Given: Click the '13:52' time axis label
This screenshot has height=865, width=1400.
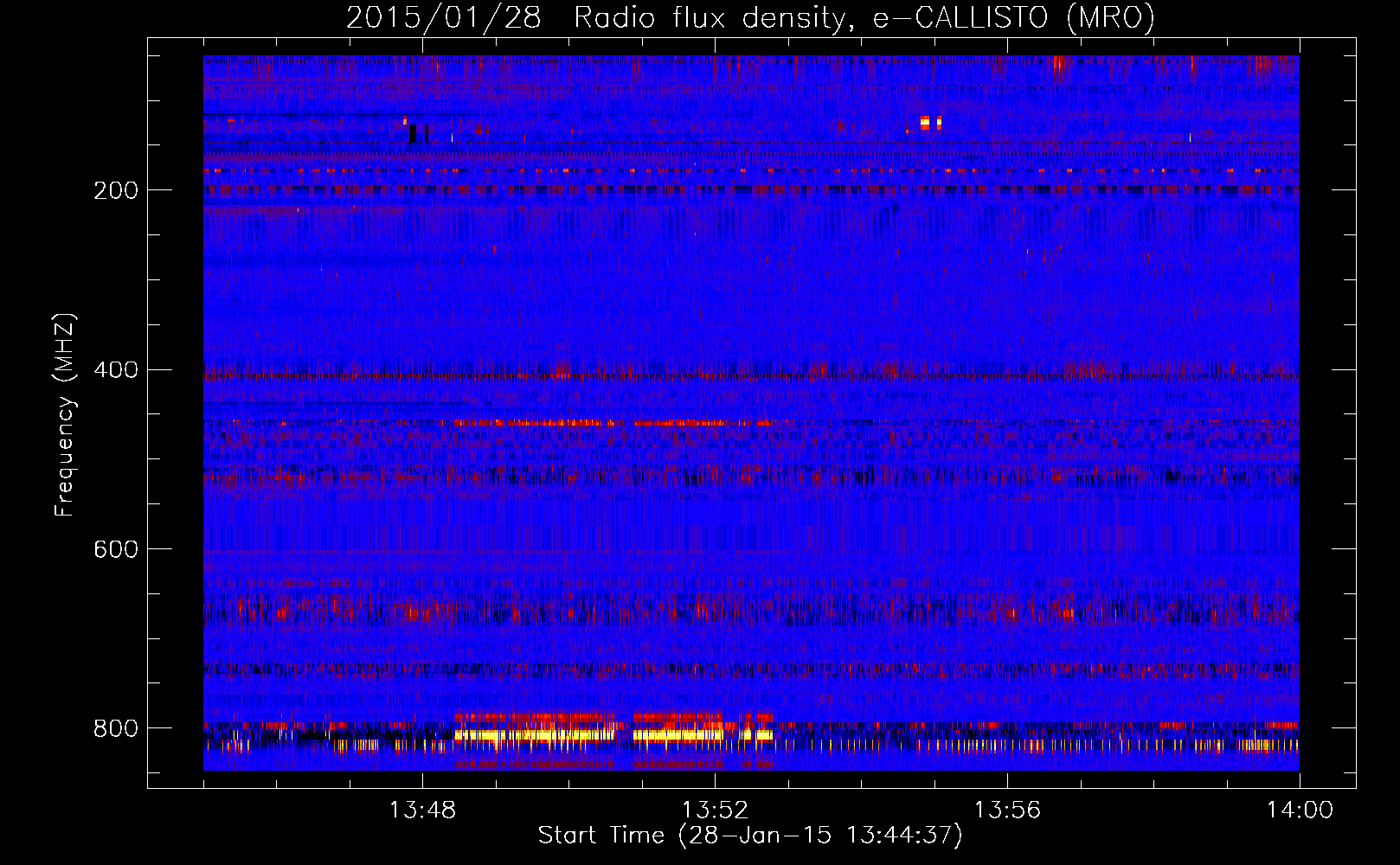Looking at the screenshot, I should [x=715, y=811].
